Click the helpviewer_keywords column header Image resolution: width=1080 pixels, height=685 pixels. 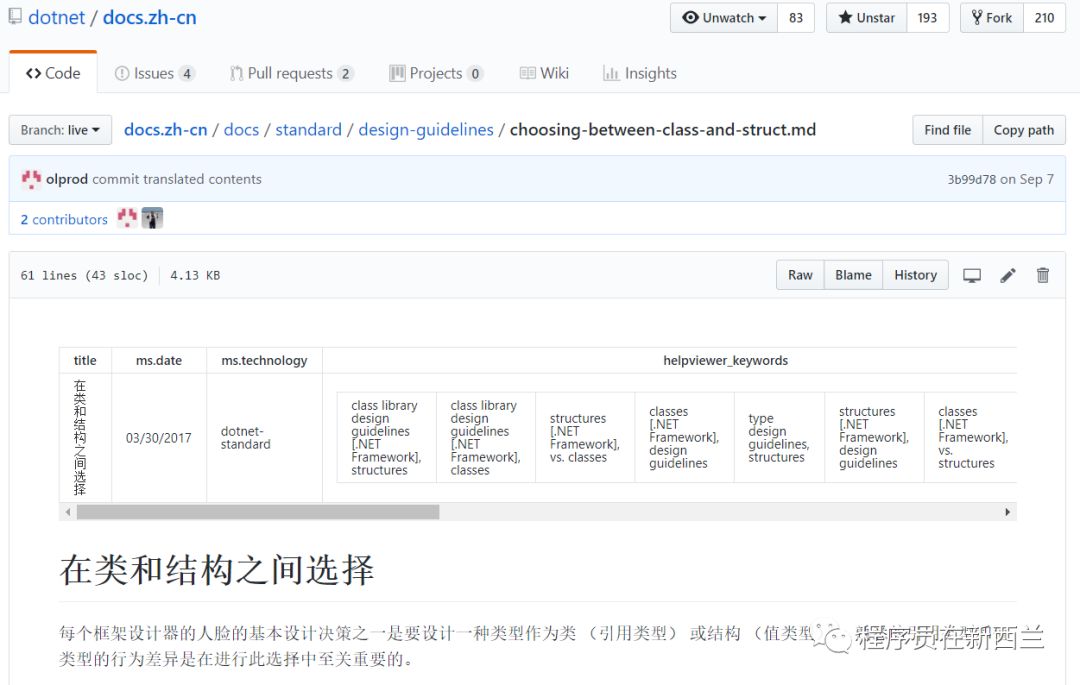(725, 360)
